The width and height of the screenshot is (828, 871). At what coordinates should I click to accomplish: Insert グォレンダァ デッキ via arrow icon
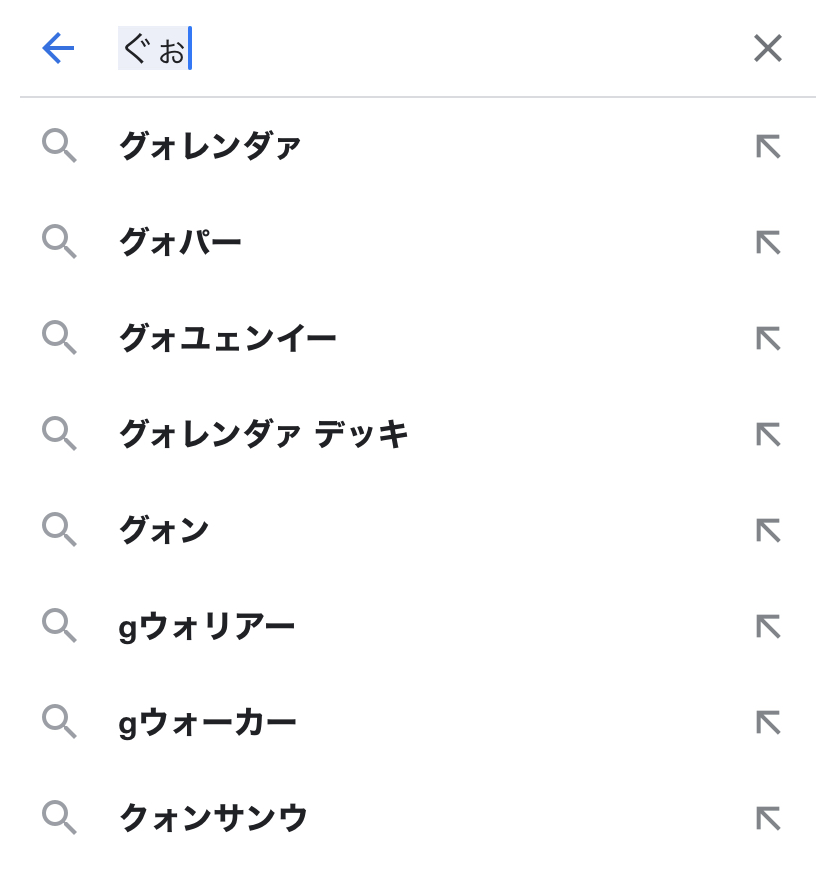(x=767, y=435)
